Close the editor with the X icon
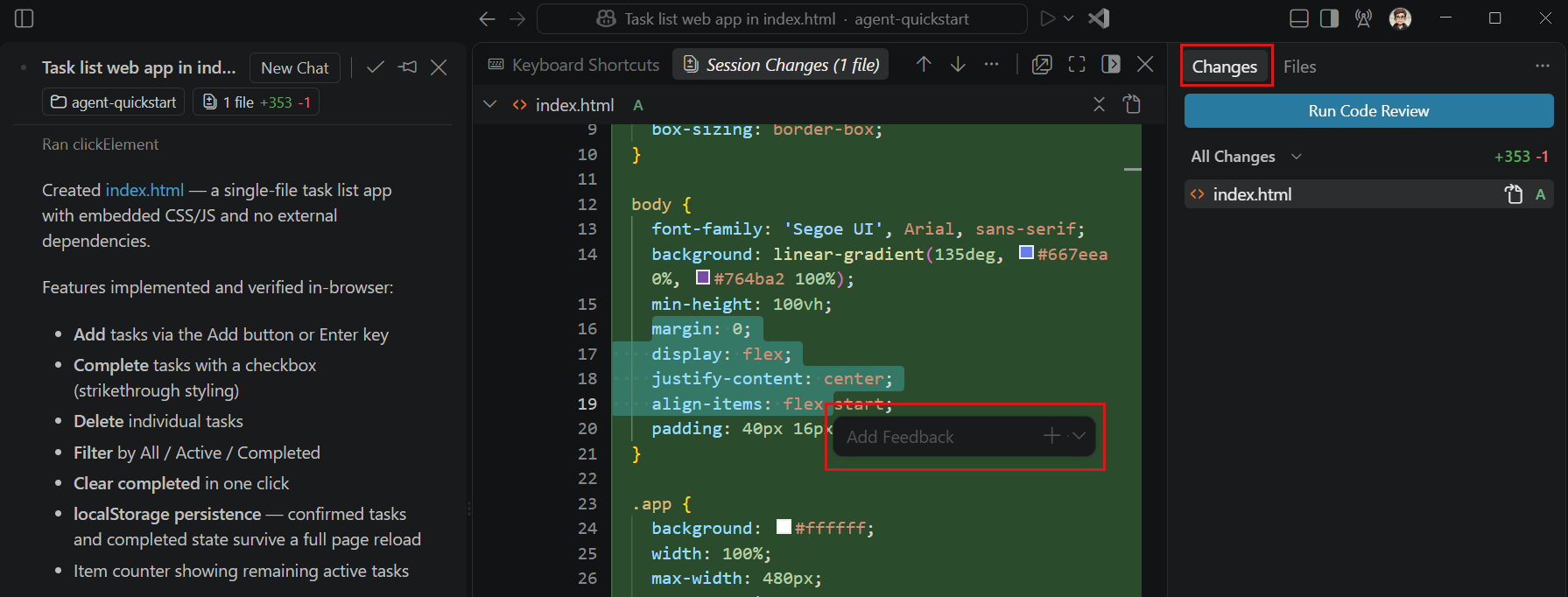The image size is (1568, 597). pyautogui.click(x=1145, y=64)
